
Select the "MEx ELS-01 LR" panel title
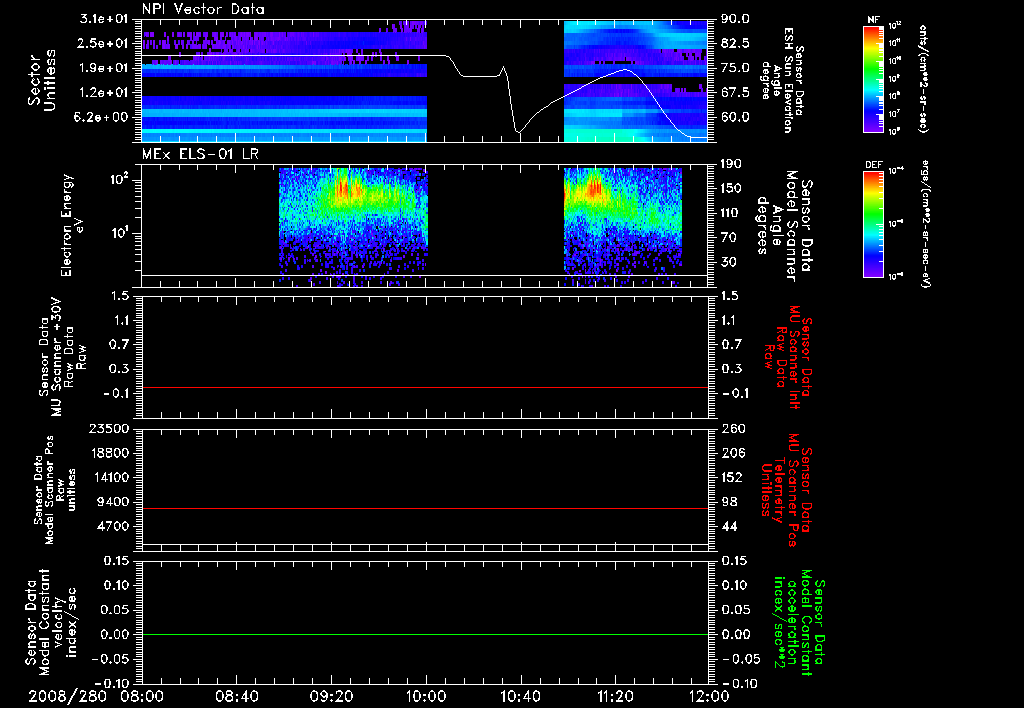[200, 154]
